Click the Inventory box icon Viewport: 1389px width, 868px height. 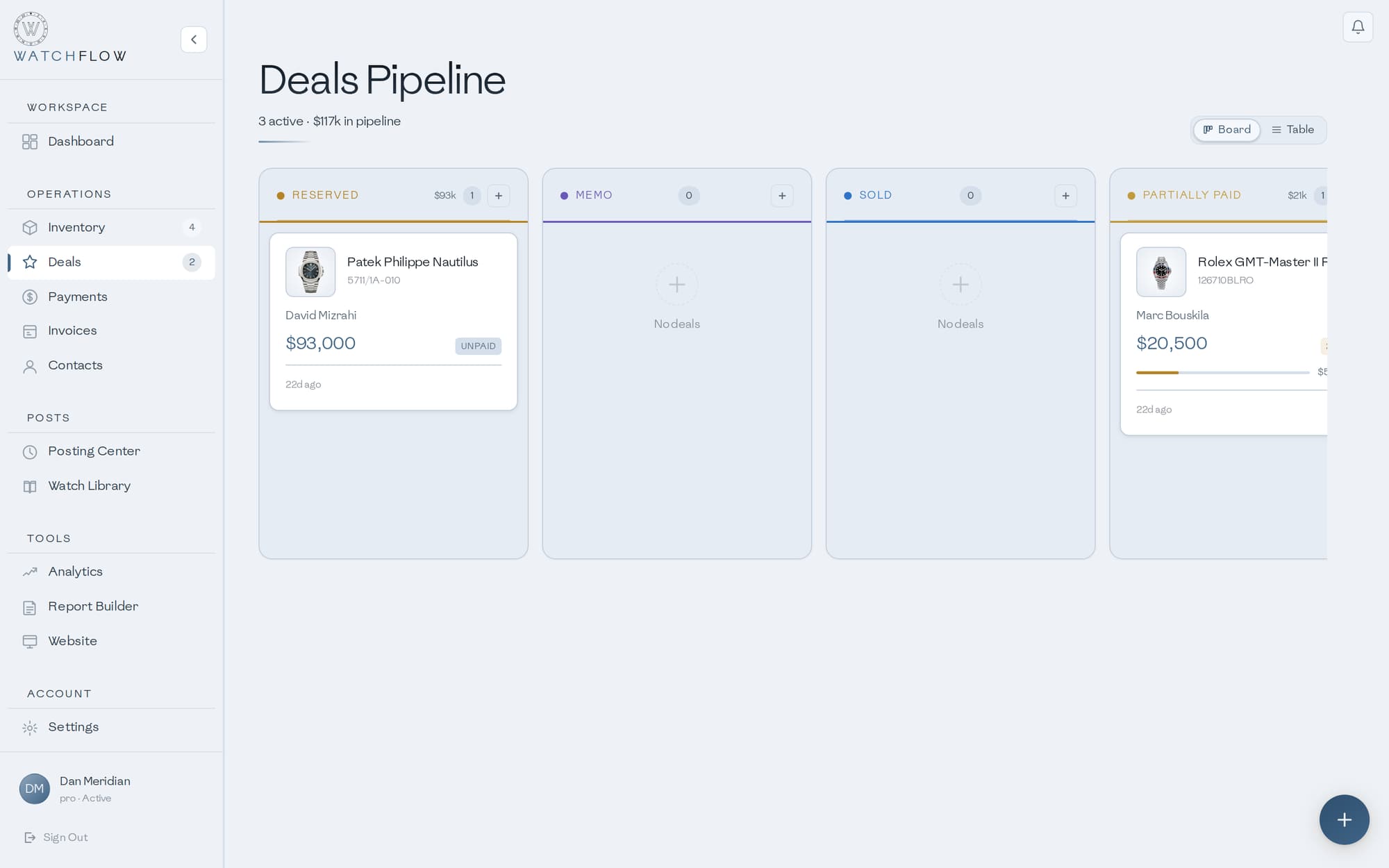point(30,228)
